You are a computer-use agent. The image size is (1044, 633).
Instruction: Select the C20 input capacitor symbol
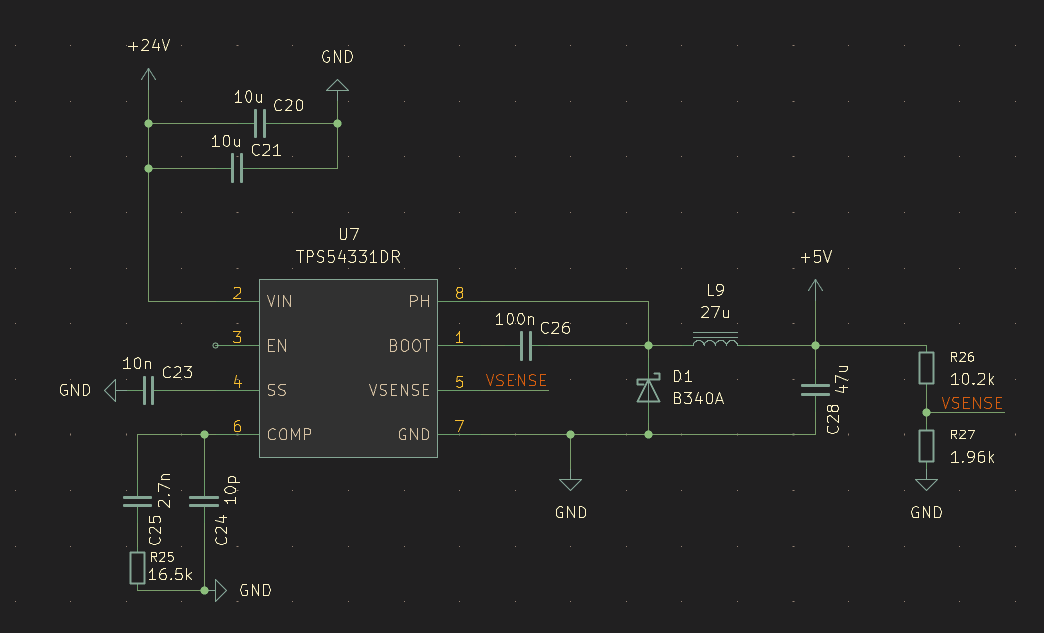click(260, 124)
